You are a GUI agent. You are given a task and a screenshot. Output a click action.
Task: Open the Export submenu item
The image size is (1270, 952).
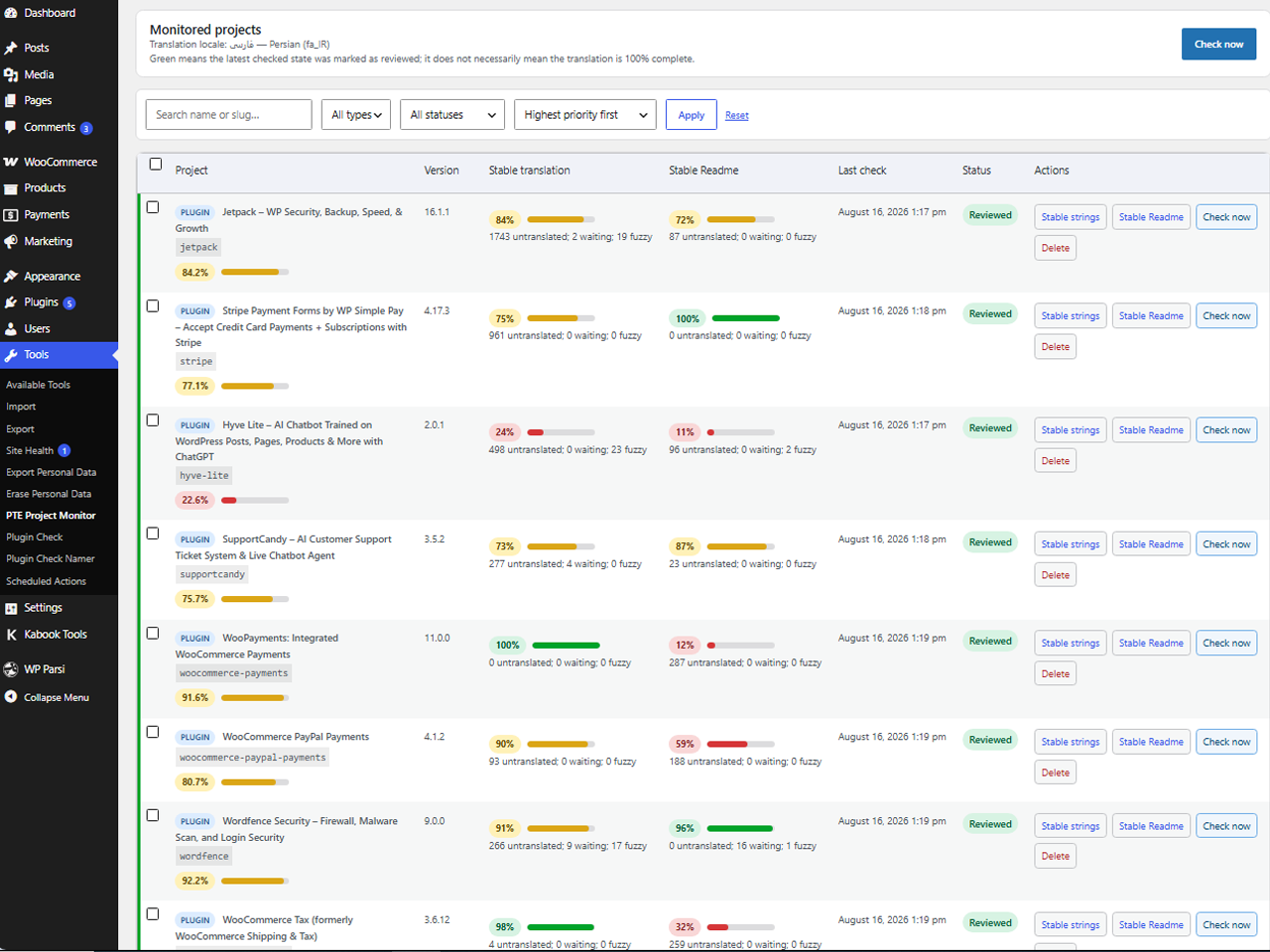[x=20, y=429]
